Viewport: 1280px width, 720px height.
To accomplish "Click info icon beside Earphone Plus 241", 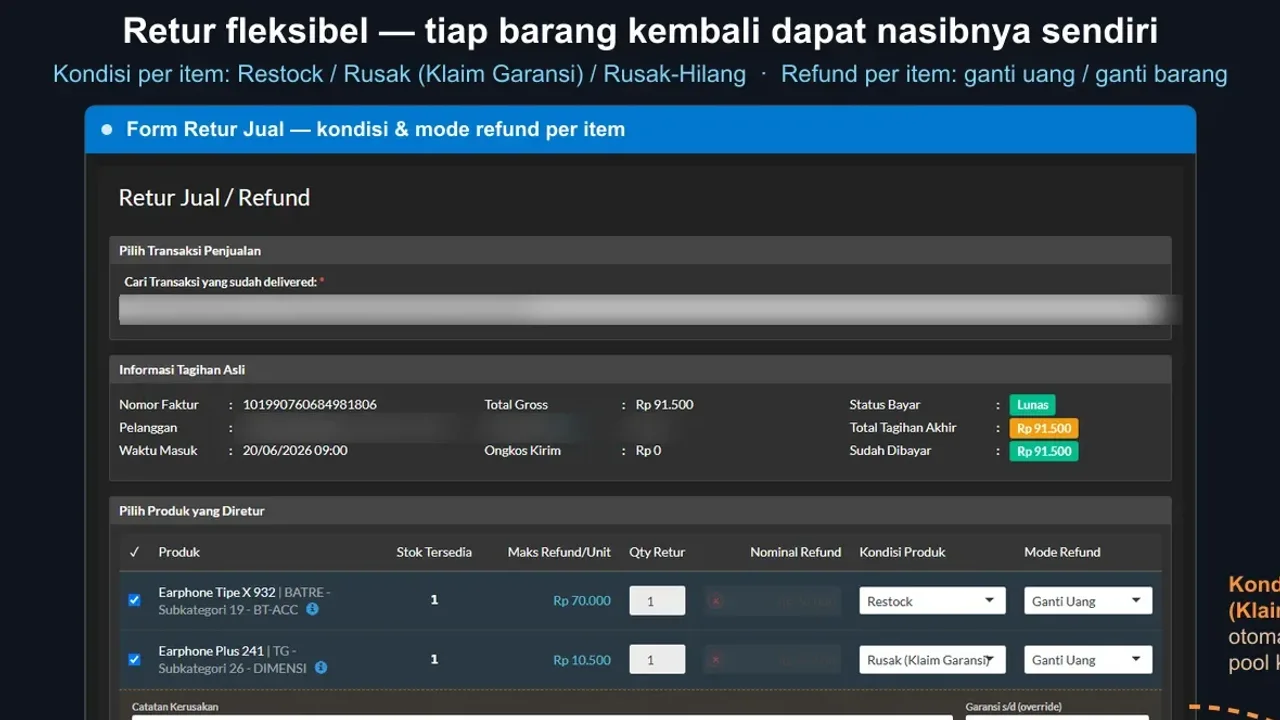I will [x=321, y=668].
